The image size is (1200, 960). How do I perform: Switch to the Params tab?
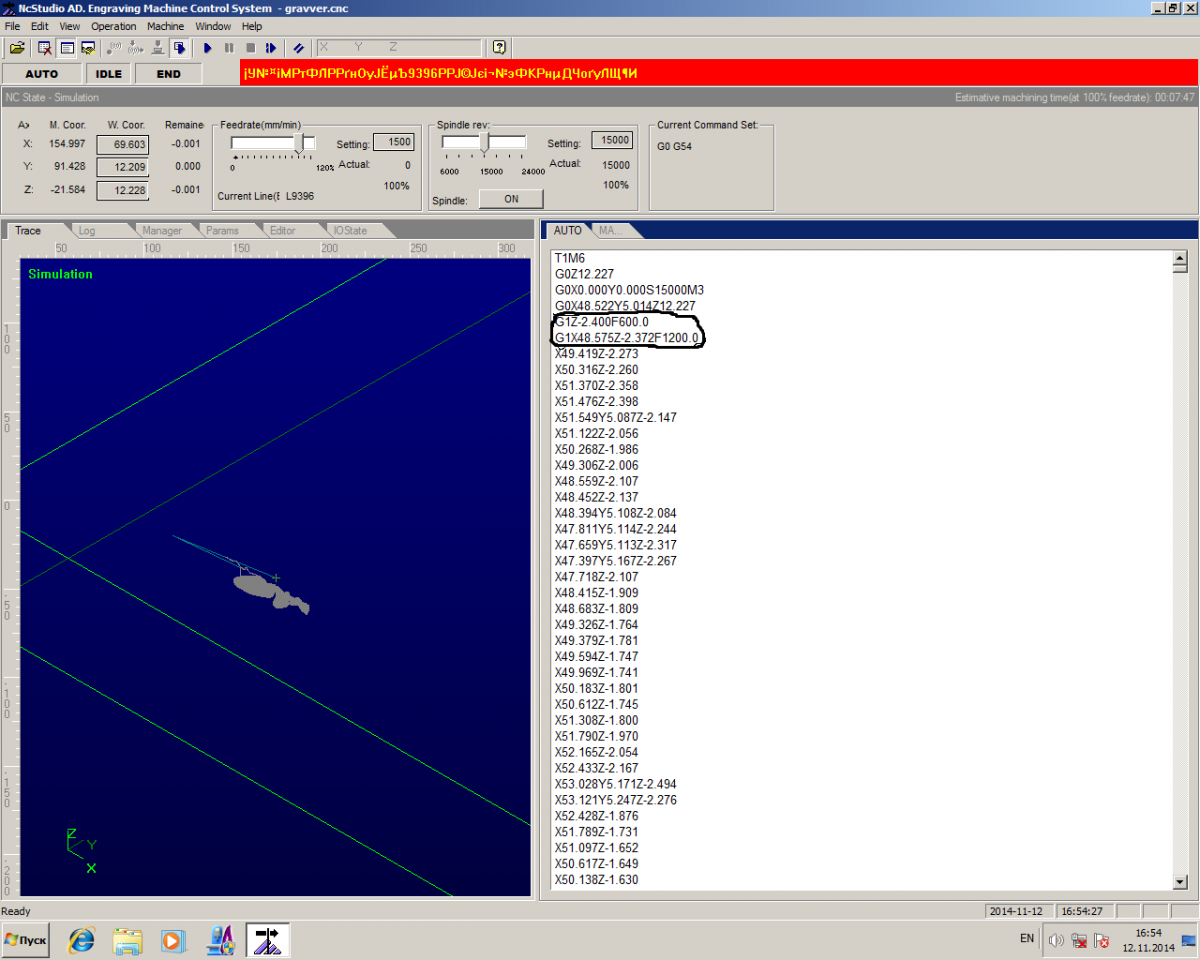[x=222, y=230]
